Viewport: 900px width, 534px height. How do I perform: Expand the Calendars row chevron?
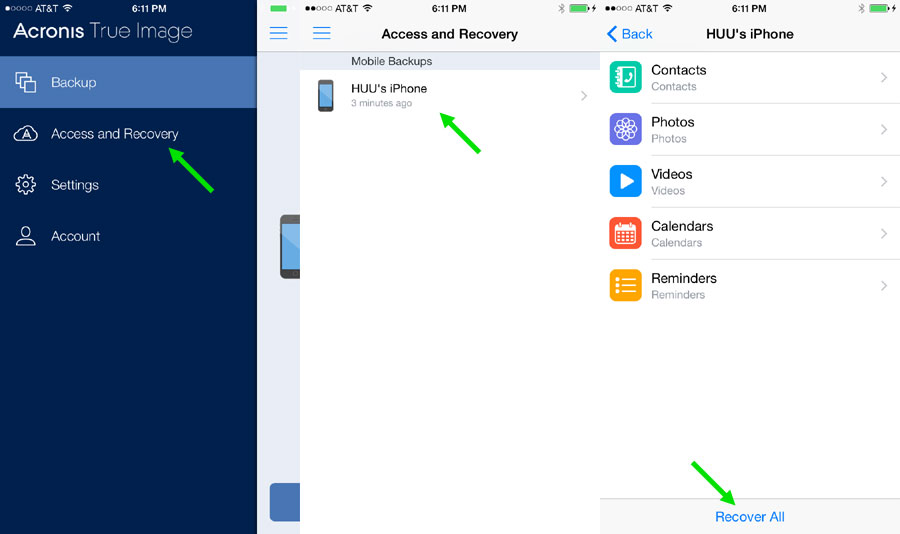point(884,234)
